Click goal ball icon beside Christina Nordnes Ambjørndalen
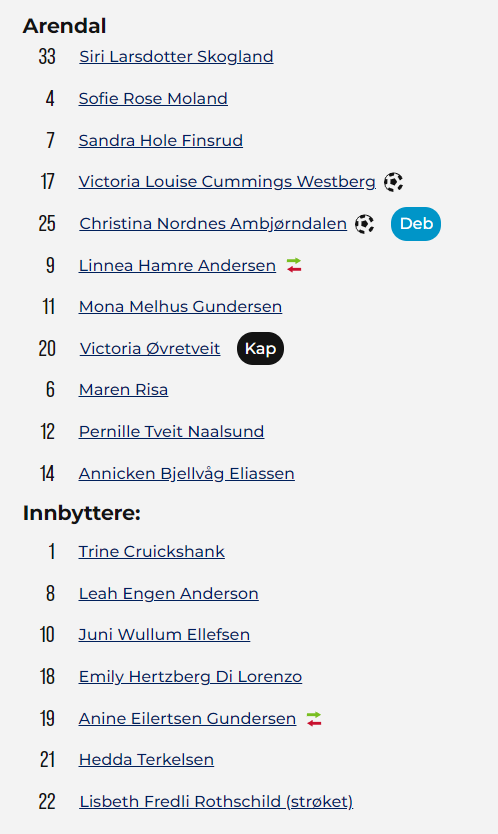The image size is (498, 834). 364,224
